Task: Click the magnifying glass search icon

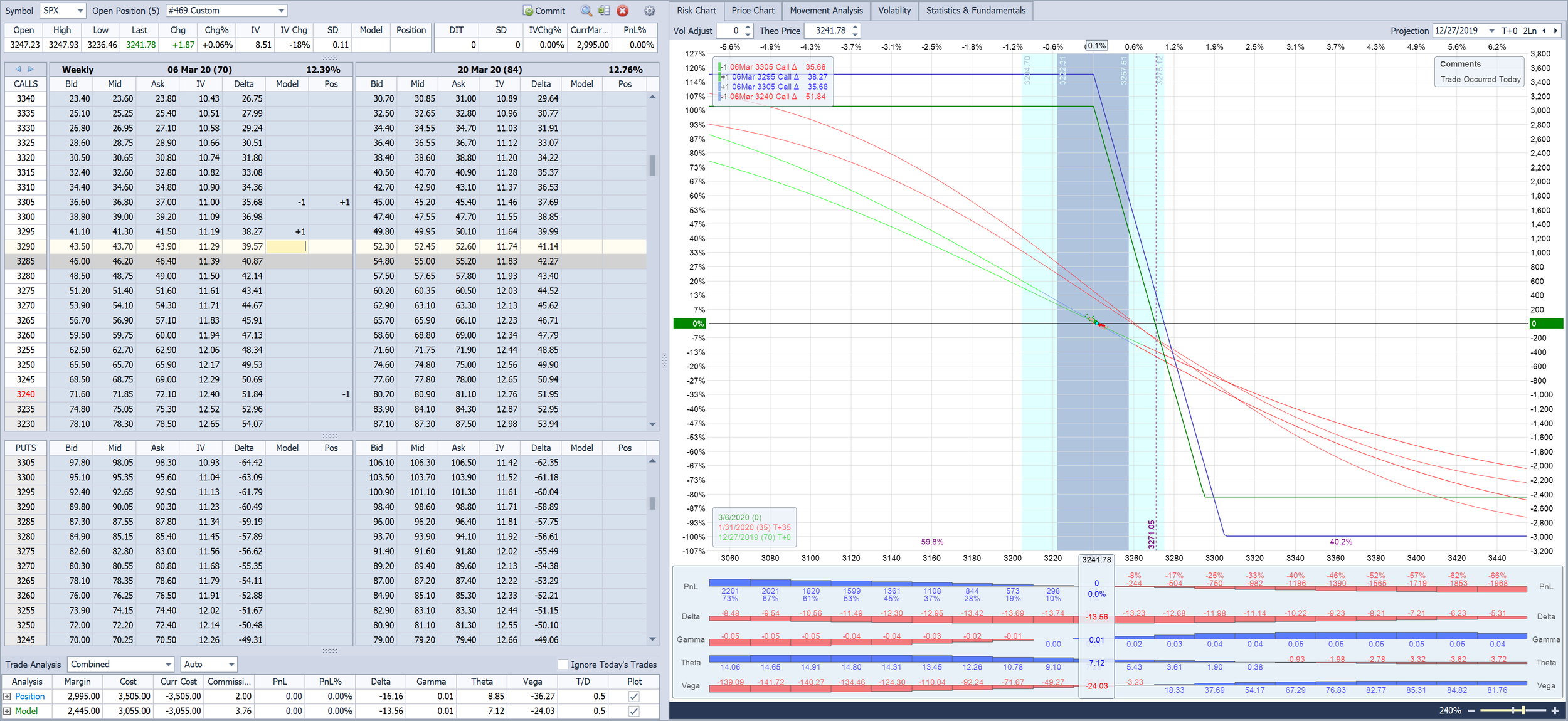Action: (x=586, y=11)
